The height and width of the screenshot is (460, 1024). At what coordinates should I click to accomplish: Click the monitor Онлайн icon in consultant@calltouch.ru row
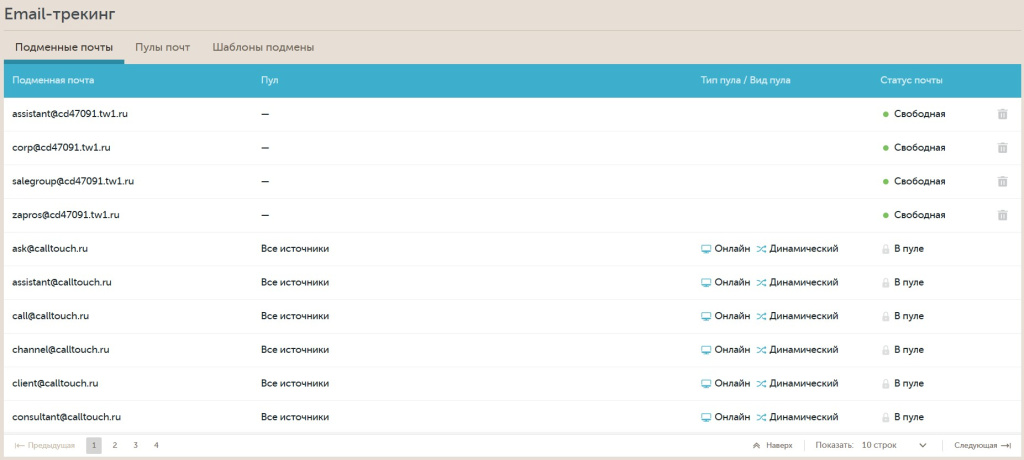pos(705,418)
